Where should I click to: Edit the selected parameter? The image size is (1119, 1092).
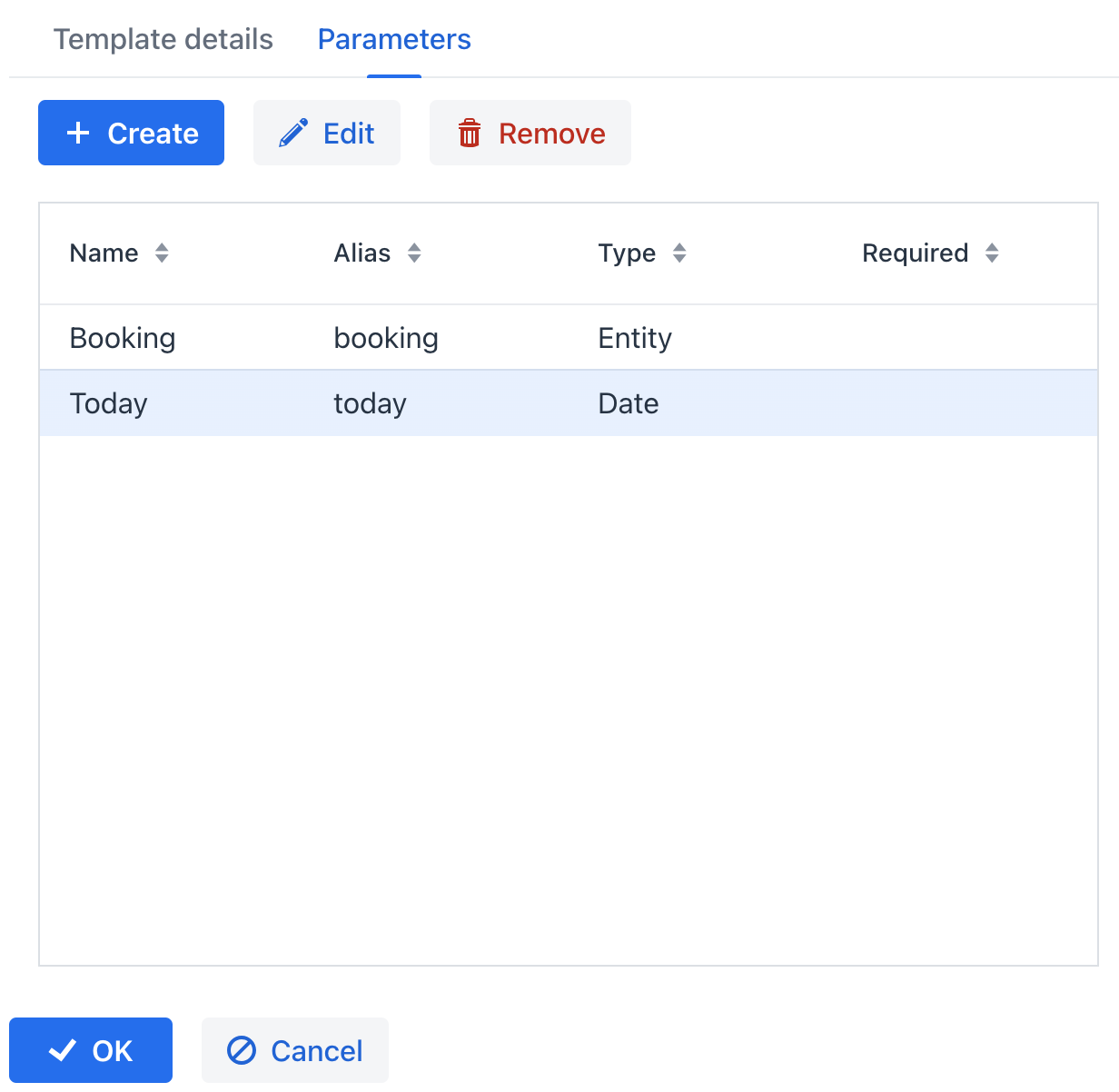tap(326, 133)
